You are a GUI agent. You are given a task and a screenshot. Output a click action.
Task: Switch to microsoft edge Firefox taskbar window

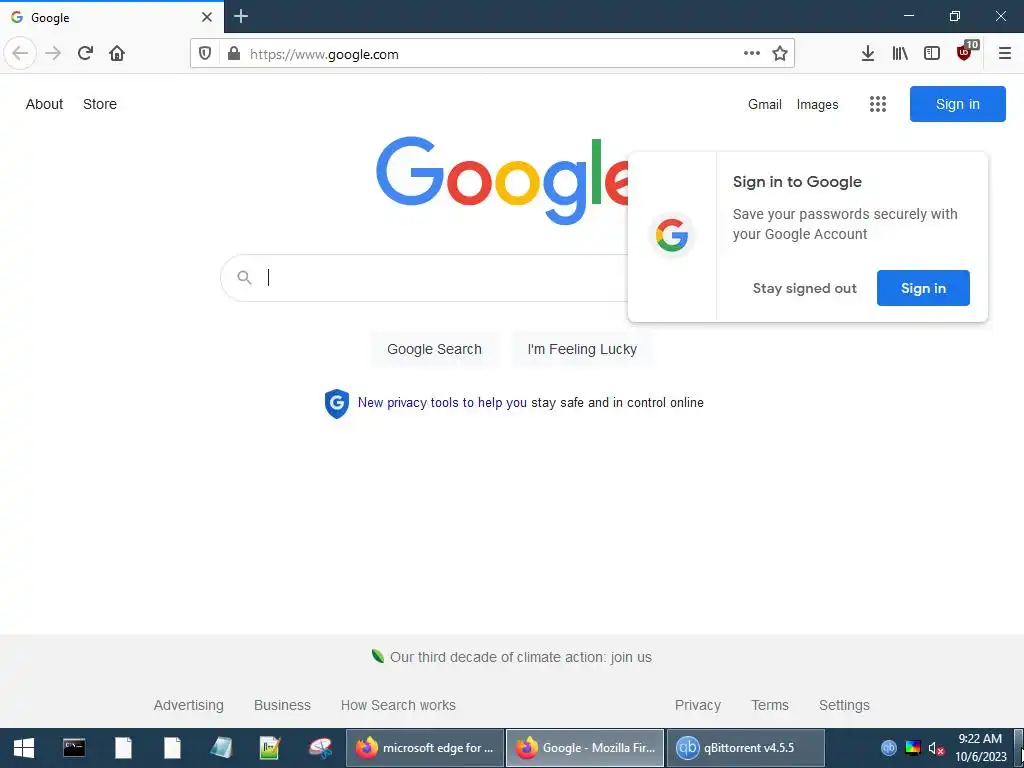(424, 748)
